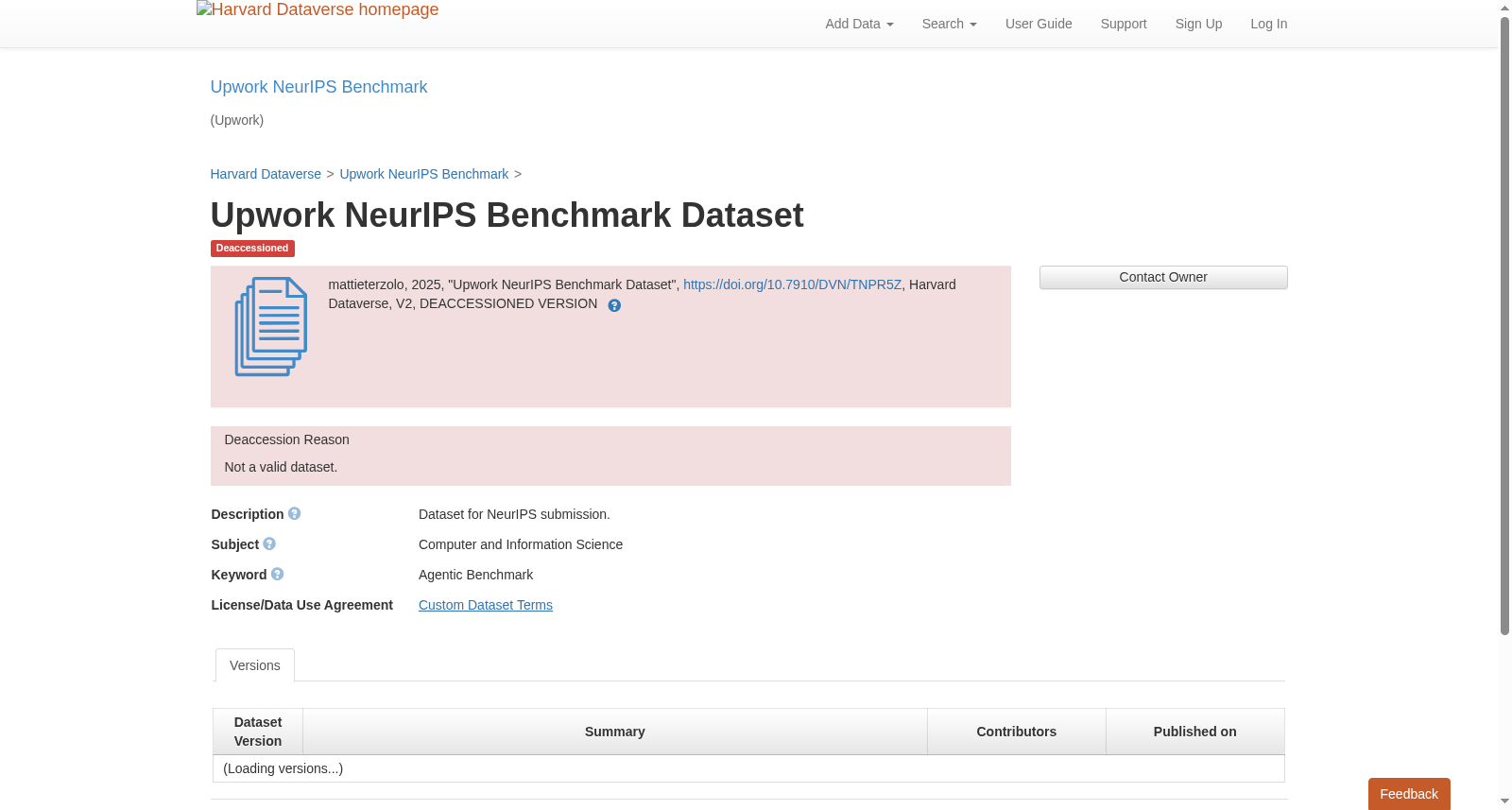Go to the Sign Up page

[x=1198, y=24]
